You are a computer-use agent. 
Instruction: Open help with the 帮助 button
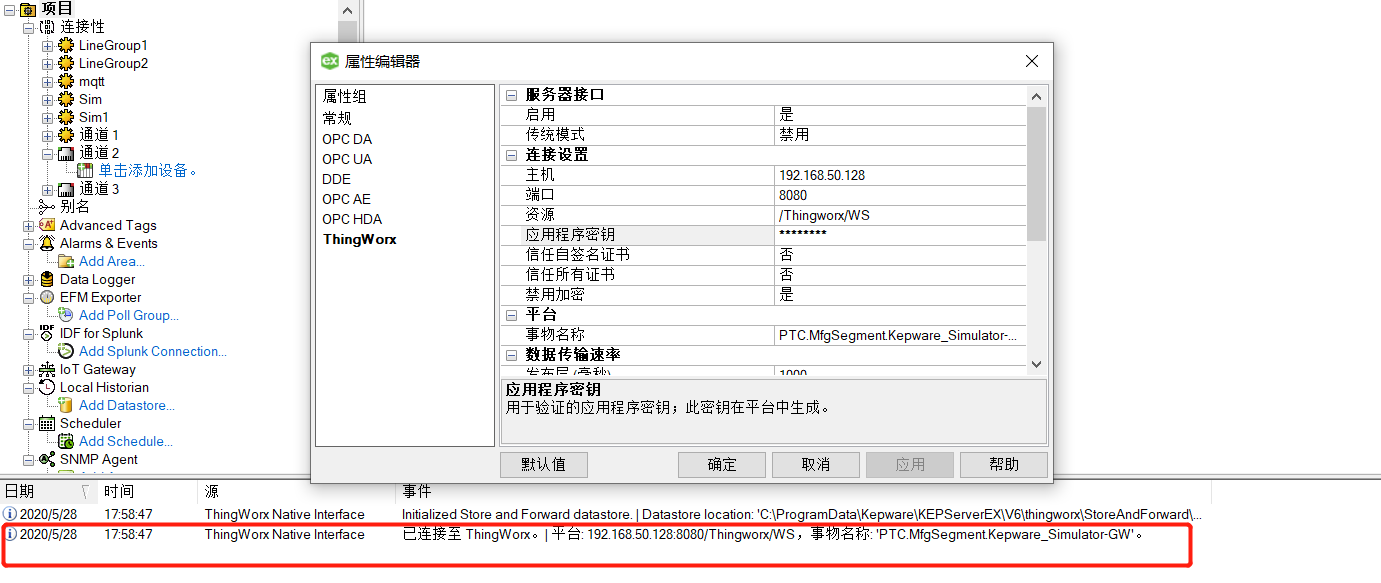coord(1004,464)
